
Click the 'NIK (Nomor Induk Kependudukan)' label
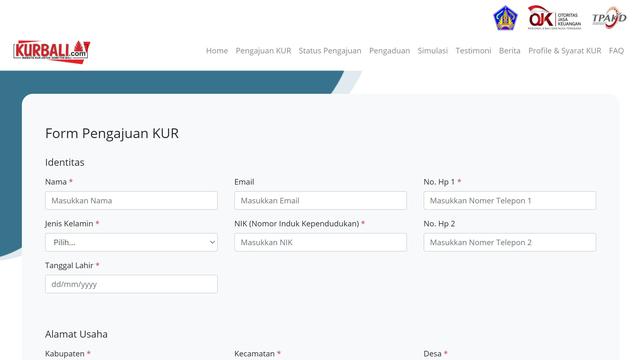297,224
